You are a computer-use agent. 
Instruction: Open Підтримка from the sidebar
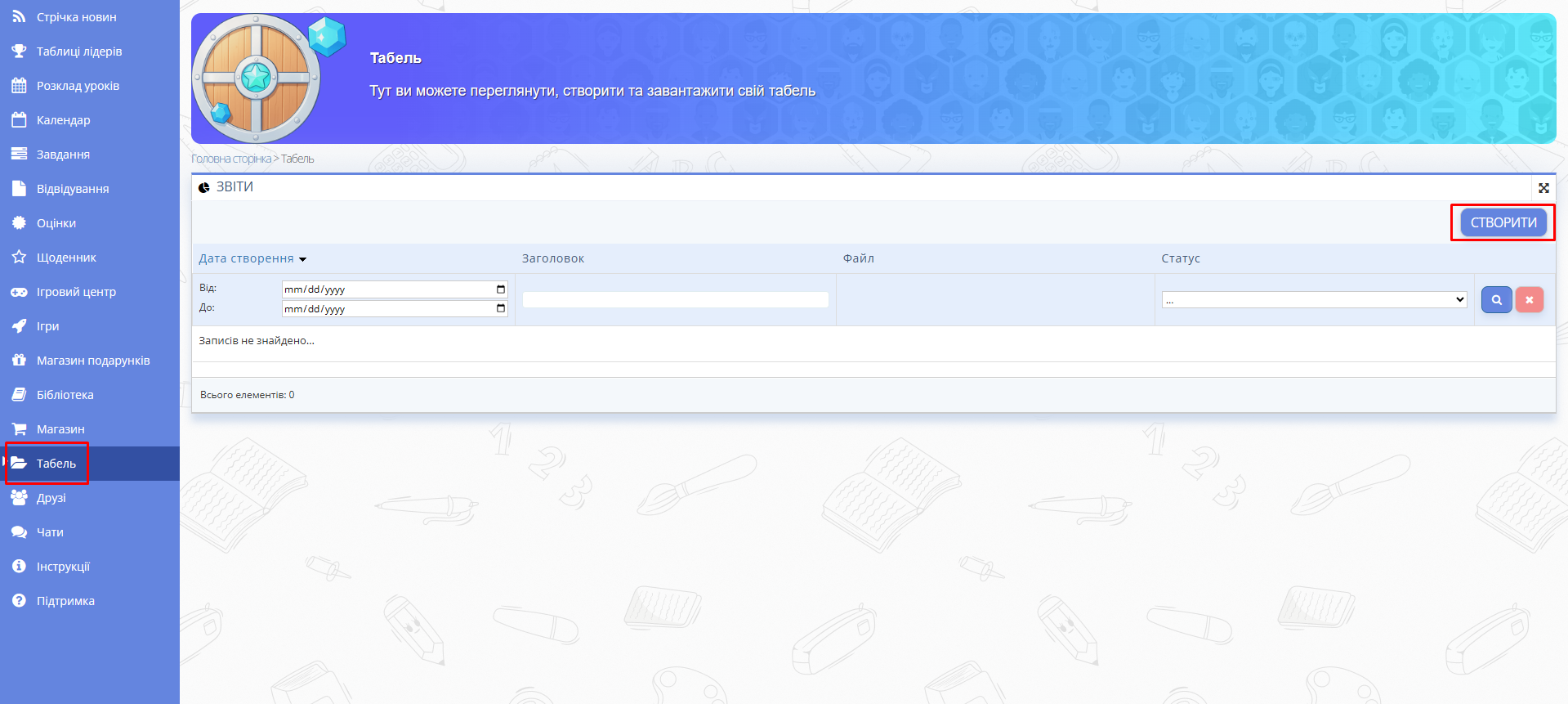(x=65, y=601)
